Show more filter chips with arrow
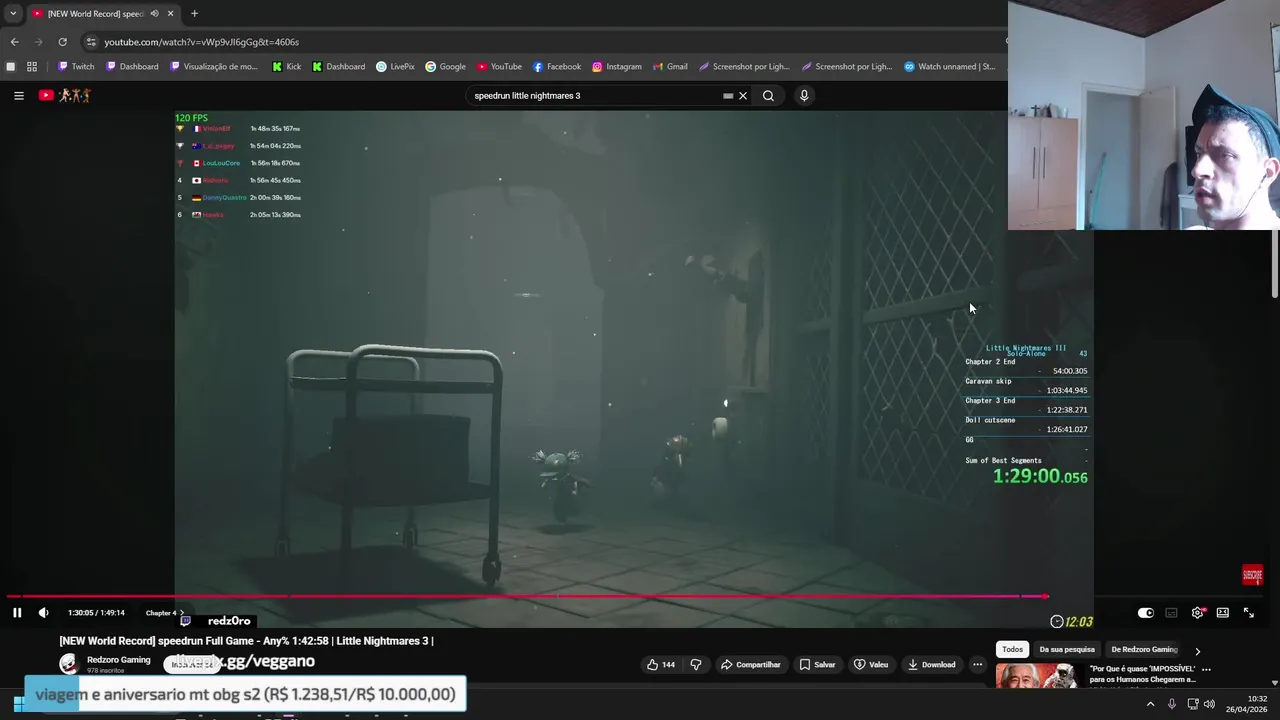This screenshot has width=1280, height=720. click(1197, 651)
